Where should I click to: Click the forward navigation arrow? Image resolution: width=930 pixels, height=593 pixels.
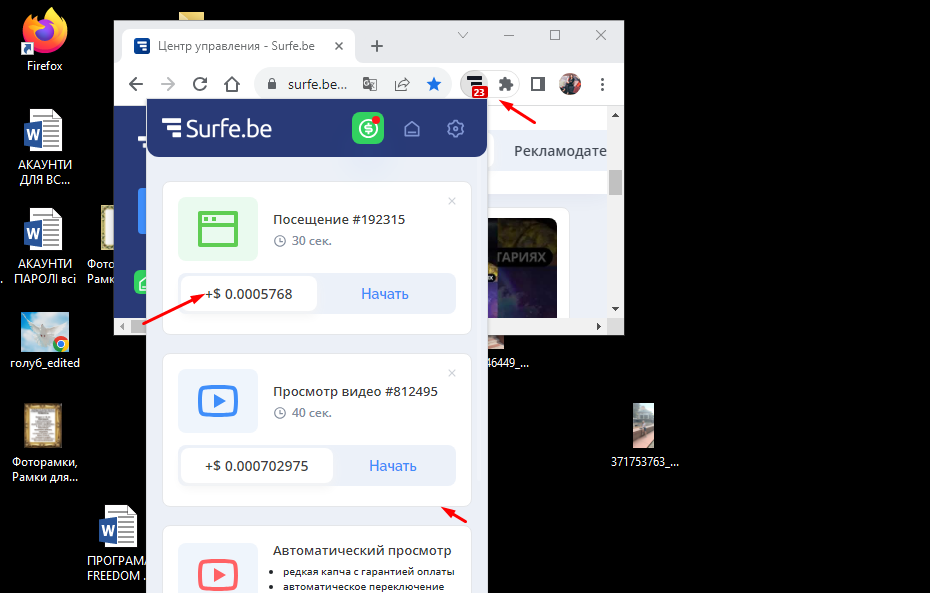click(168, 84)
